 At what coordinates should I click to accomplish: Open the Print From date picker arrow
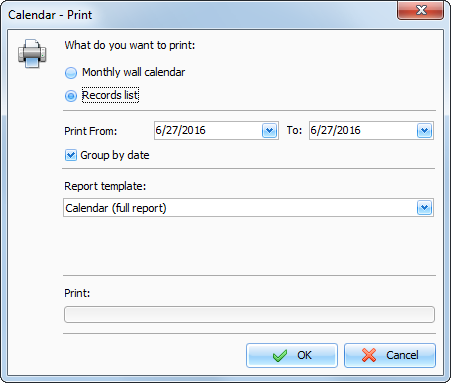(x=270, y=131)
